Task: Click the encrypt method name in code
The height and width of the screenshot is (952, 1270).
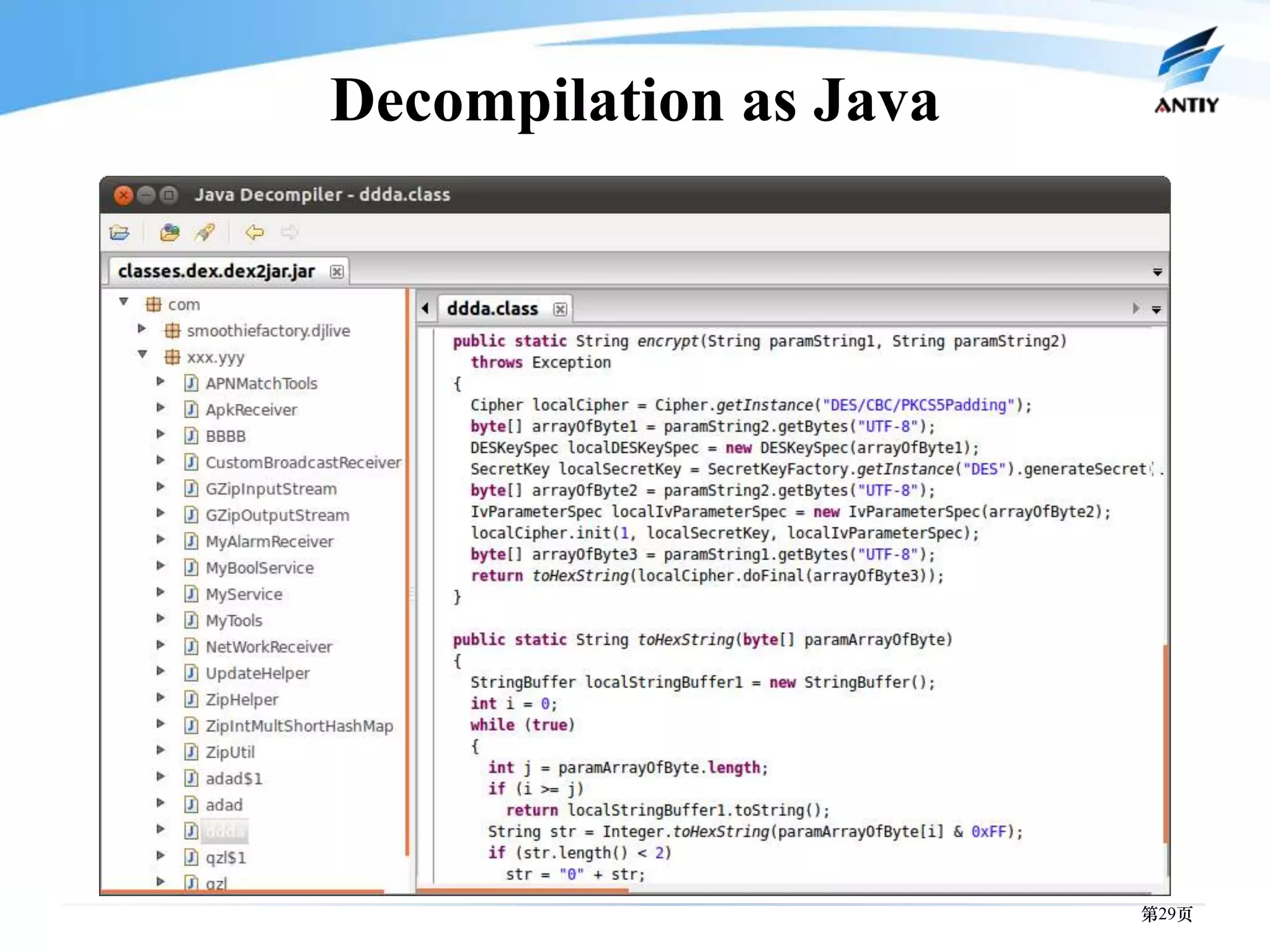Action: click(x=667, y=341)
